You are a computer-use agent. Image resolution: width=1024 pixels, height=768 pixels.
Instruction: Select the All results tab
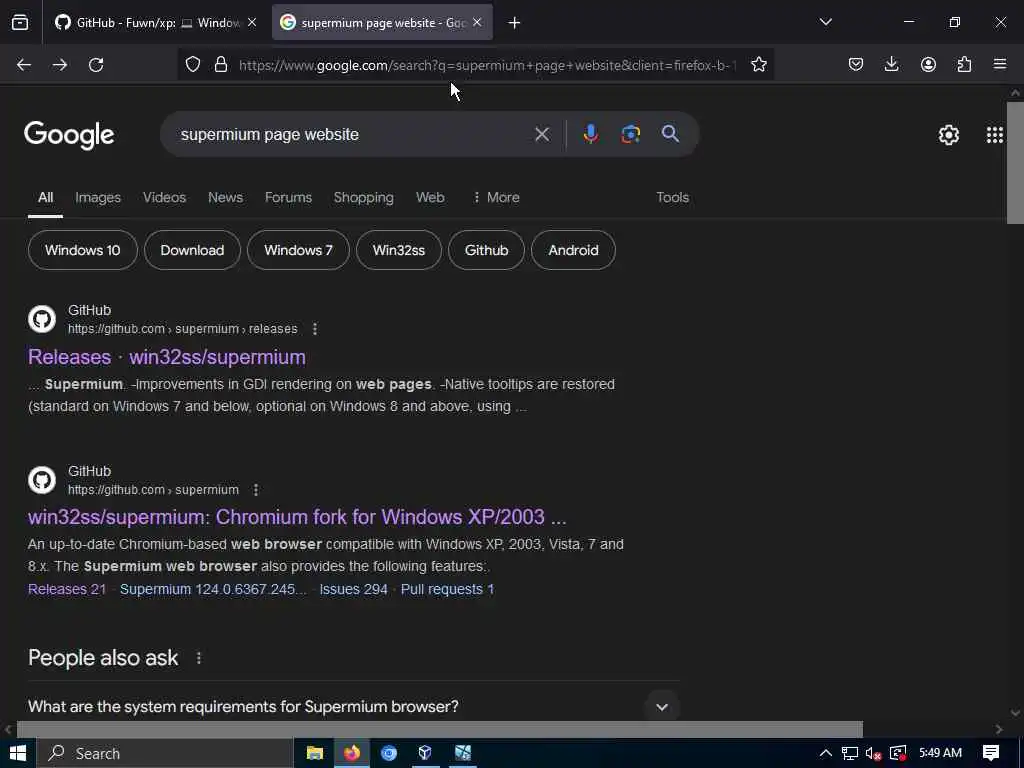click(x=45, y=197)
